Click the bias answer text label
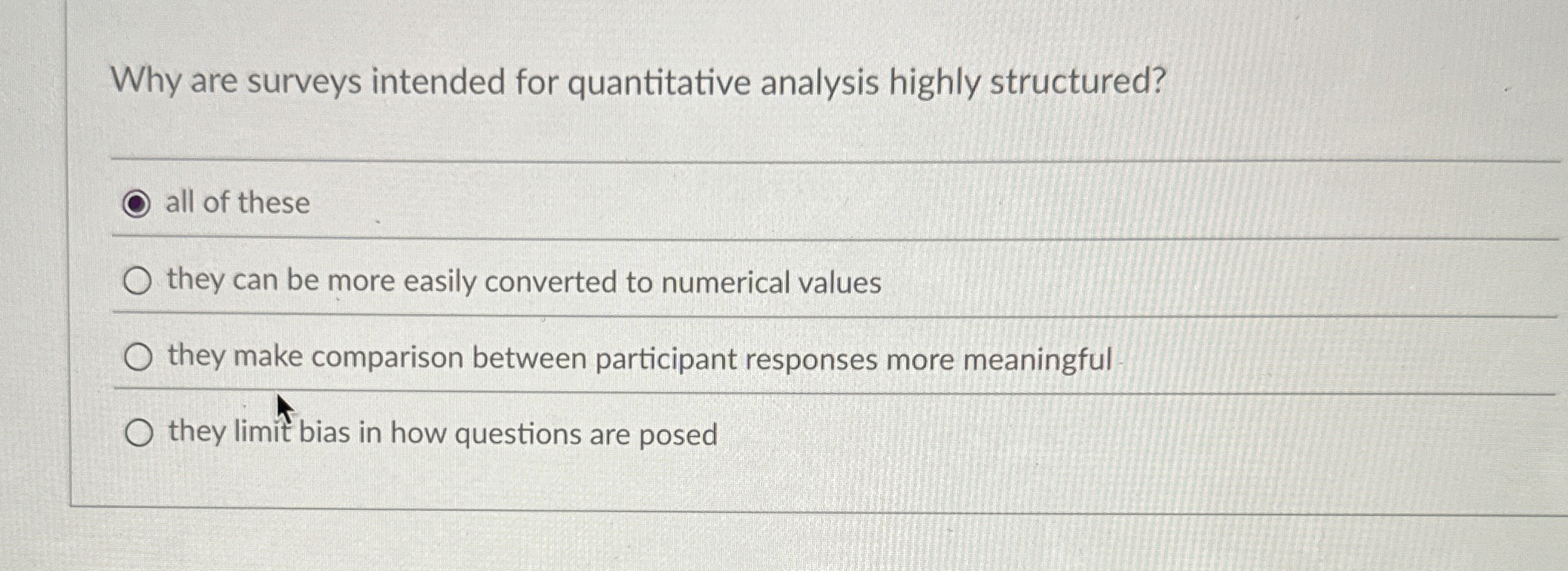The height and width of the screenshot is (571, 1568). (x=441, y=434)
